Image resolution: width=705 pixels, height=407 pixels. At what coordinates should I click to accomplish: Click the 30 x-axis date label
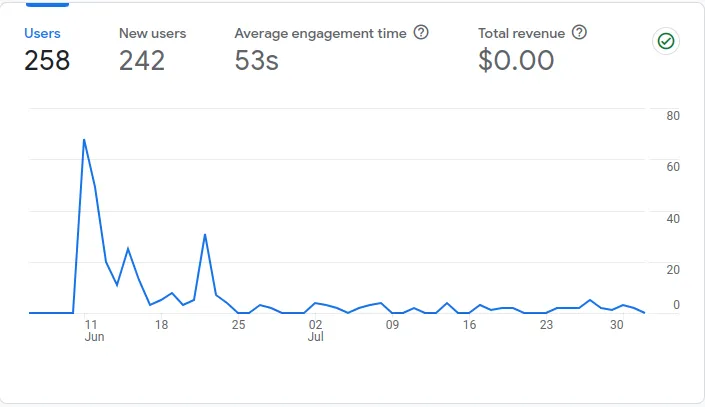pyautogui.click(x=617, y=325)
